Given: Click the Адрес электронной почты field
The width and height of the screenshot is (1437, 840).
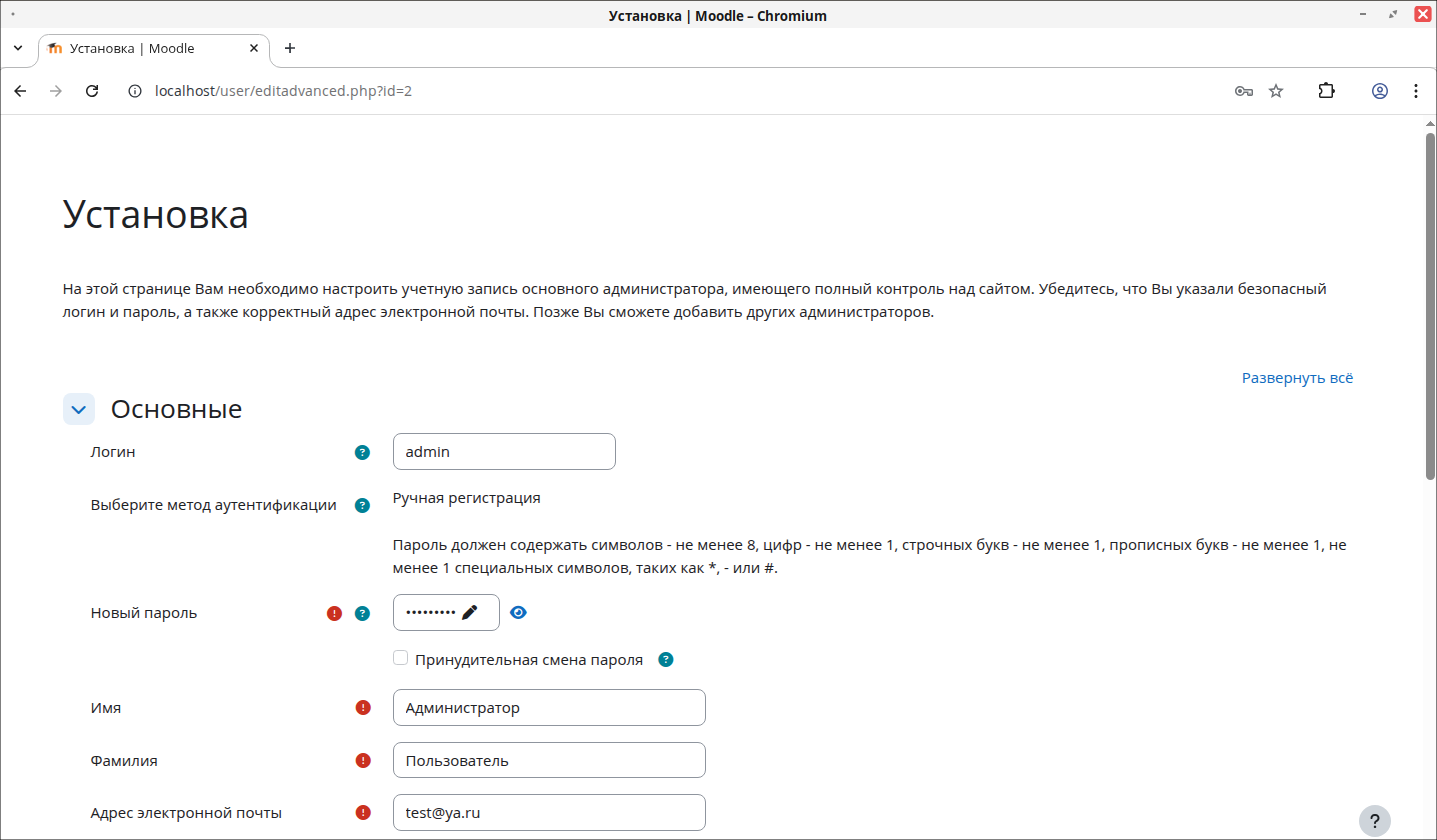Looking at the screenshot, I should point(549,812).
